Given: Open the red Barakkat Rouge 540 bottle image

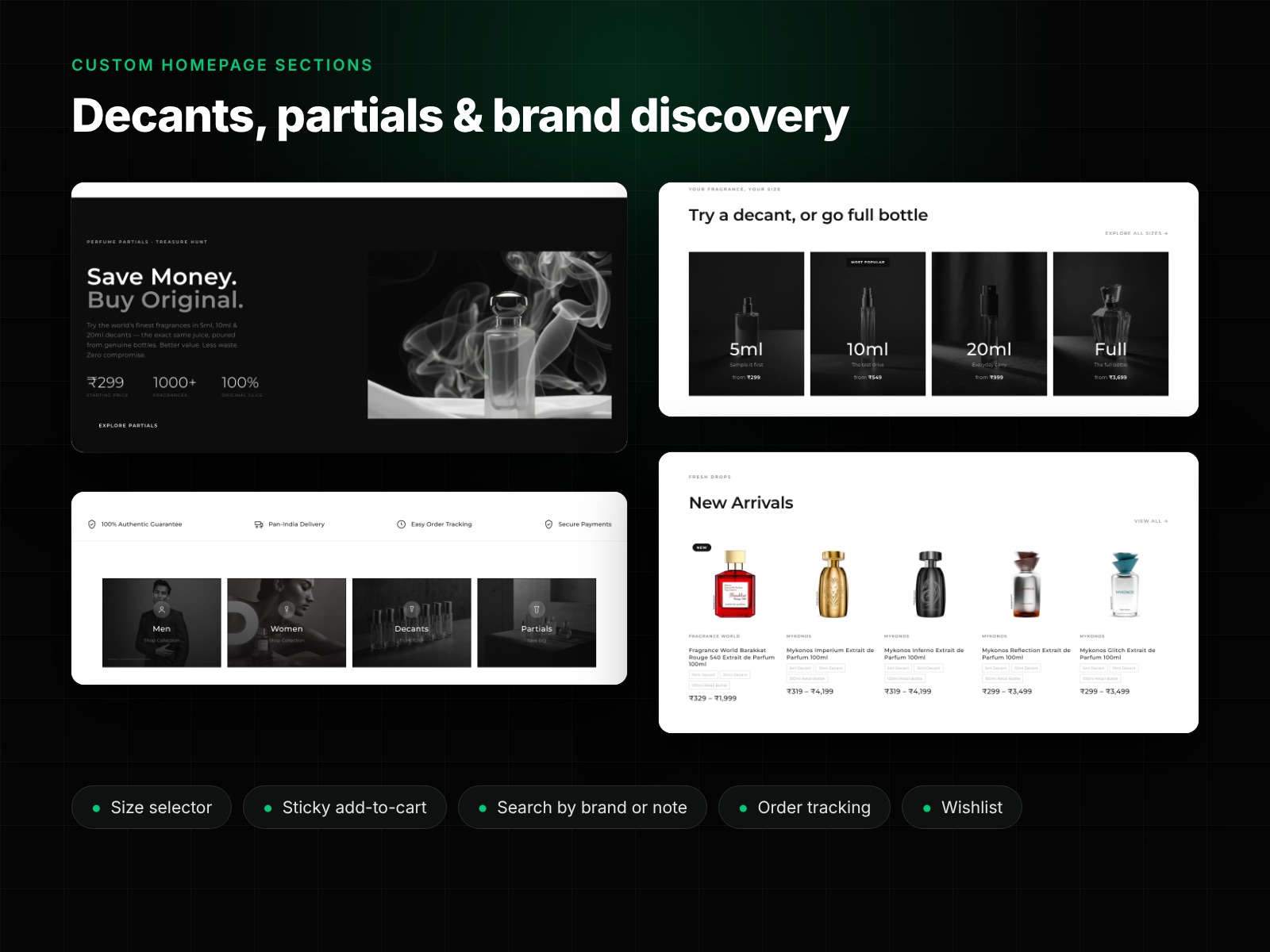Looking at the screenshot, I should coord(735,584).
